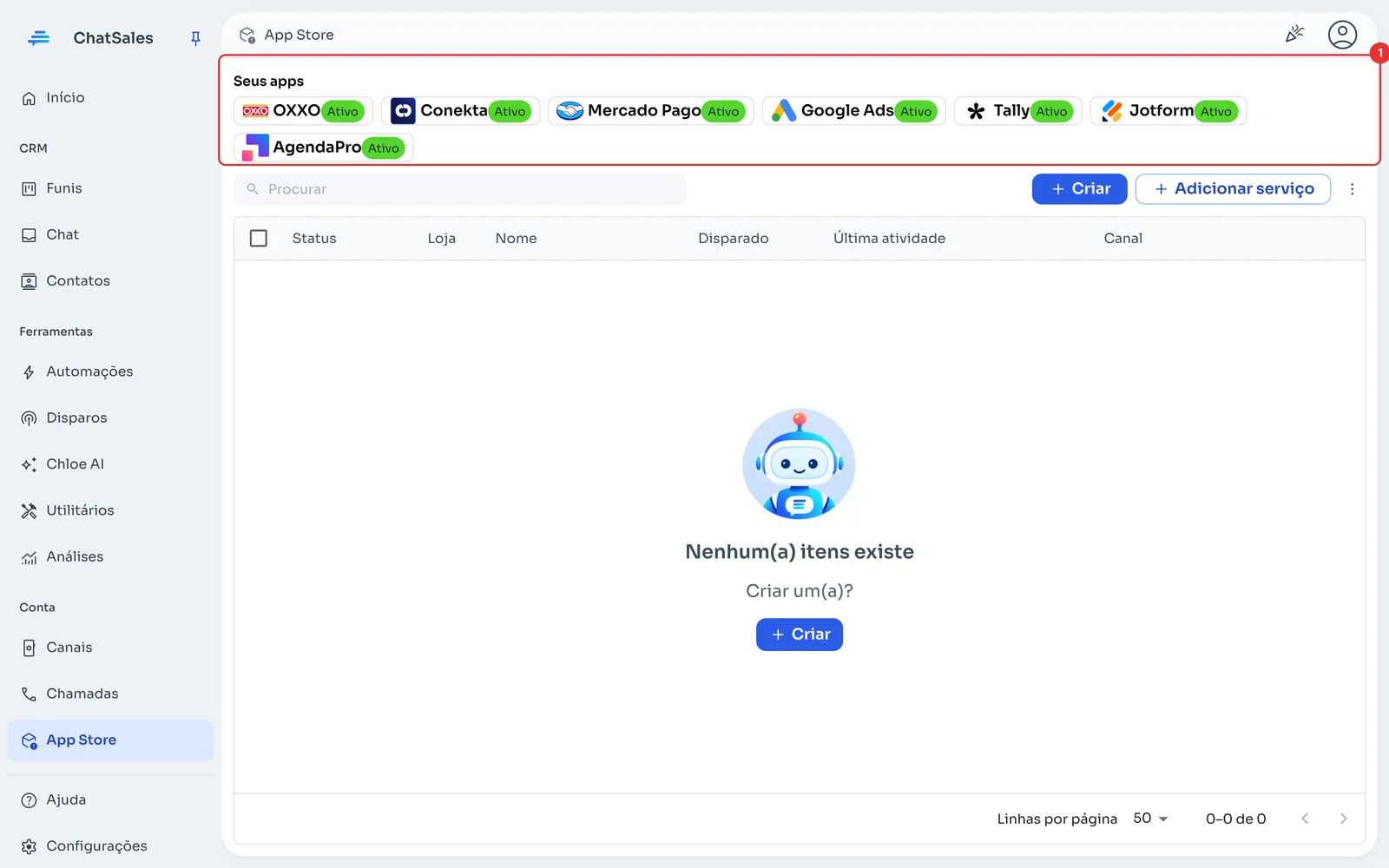The height and width of the screenshot is (868, 1389).
Task: Click the Conekta app logo
Action: 403,111
